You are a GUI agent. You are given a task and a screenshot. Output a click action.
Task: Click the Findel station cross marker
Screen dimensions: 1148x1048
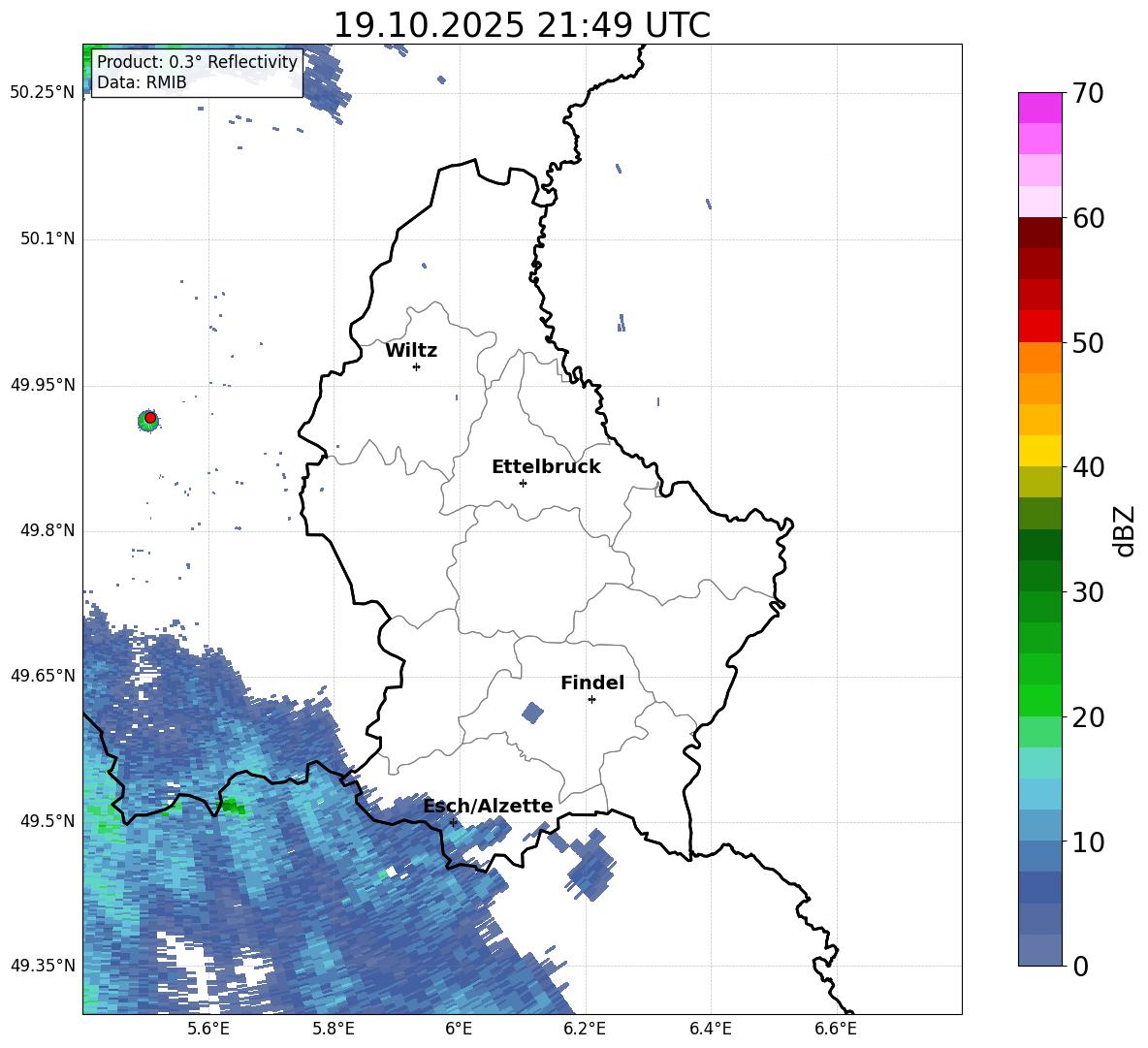(x=591, y=700)
